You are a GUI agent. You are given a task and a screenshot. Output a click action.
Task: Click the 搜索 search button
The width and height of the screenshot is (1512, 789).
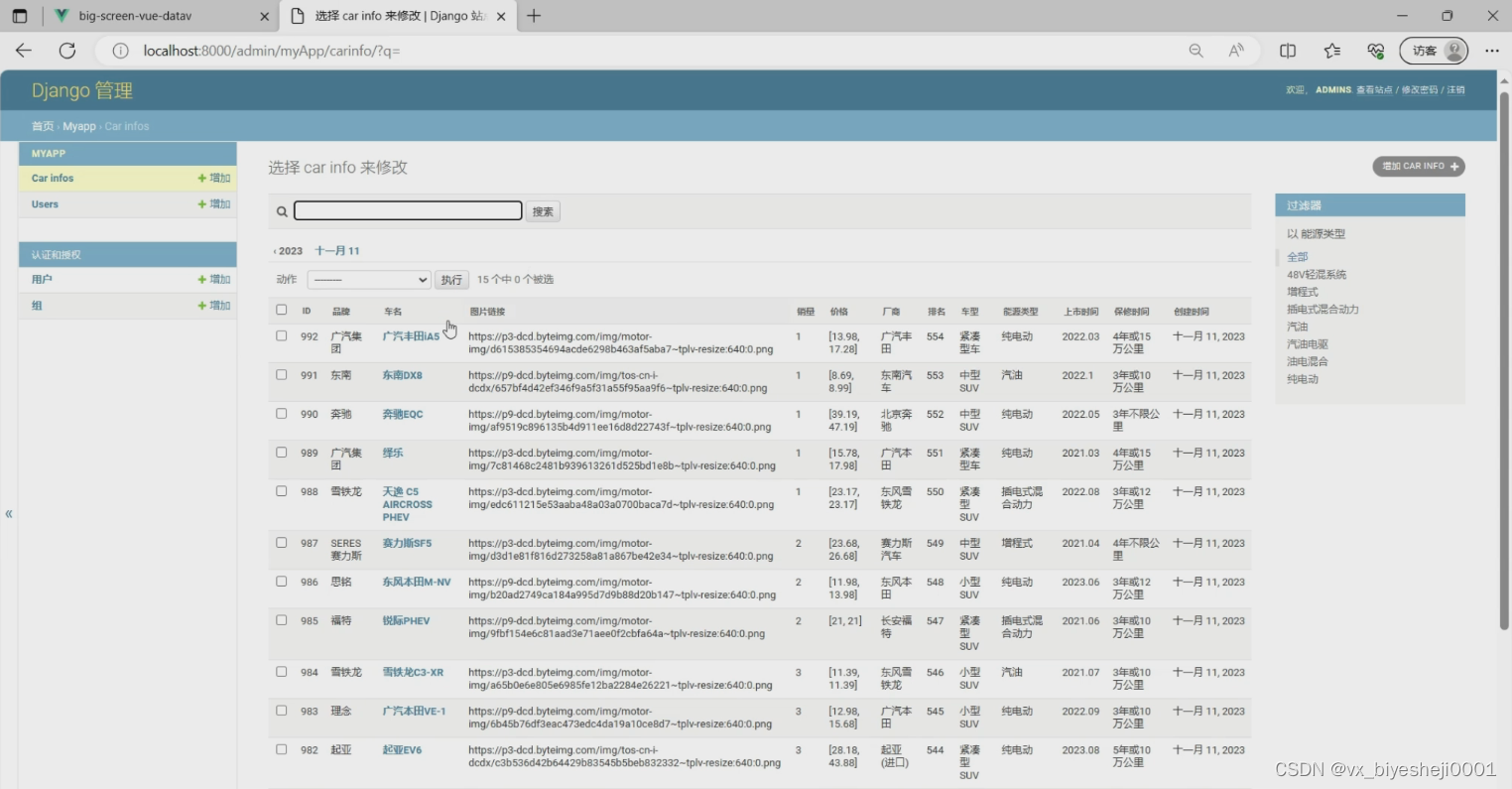click(543, 211)
